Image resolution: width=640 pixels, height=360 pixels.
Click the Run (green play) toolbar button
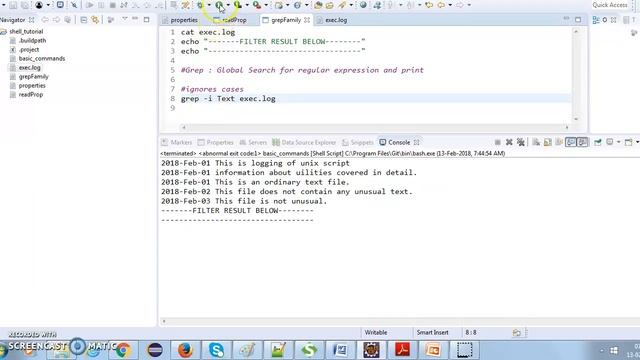tap(220, 5)
